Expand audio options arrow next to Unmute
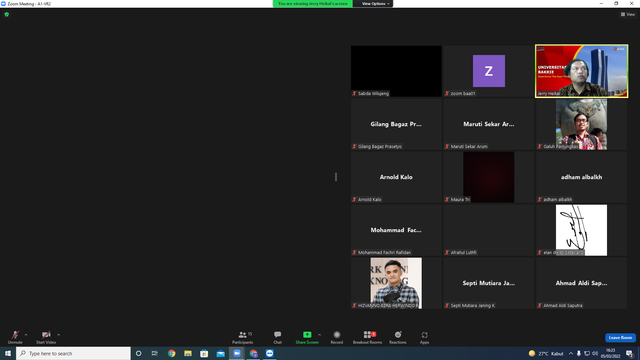Image resolution: width=640 pixels, height=360 pixels. pyautogui.click(x=26, y=335)
